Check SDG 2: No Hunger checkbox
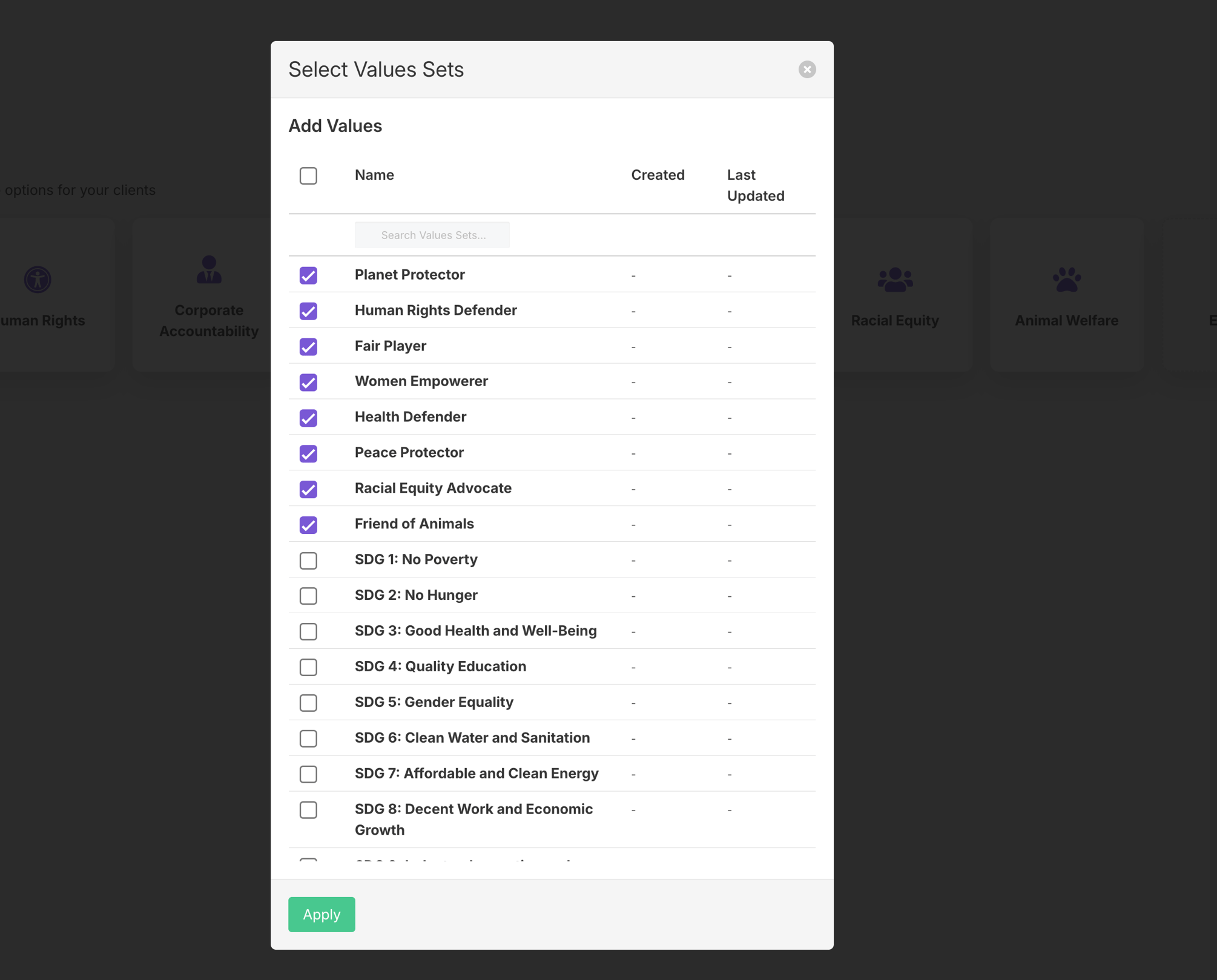 coord(308,596)
